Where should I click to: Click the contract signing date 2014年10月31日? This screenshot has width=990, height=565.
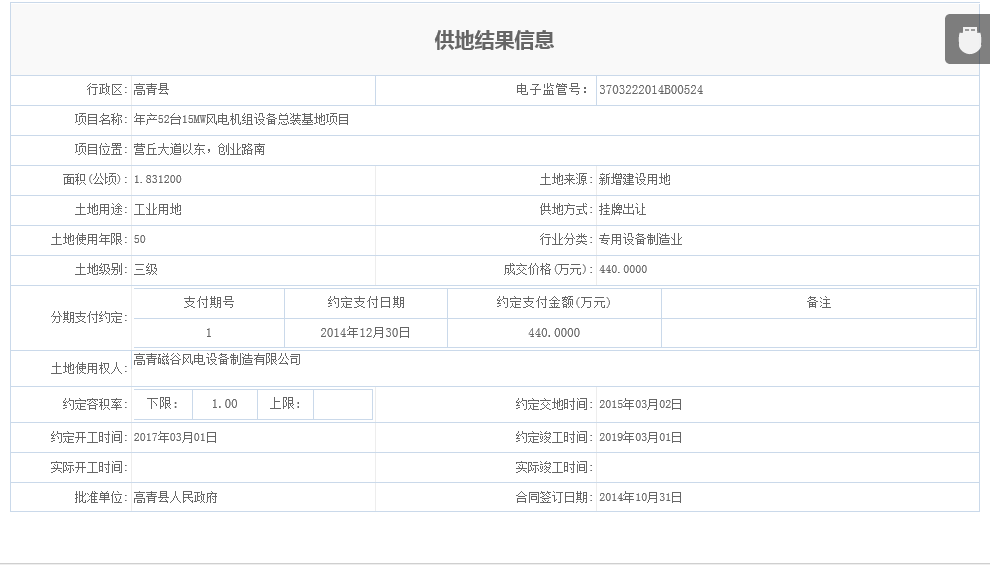pos(641,497)
